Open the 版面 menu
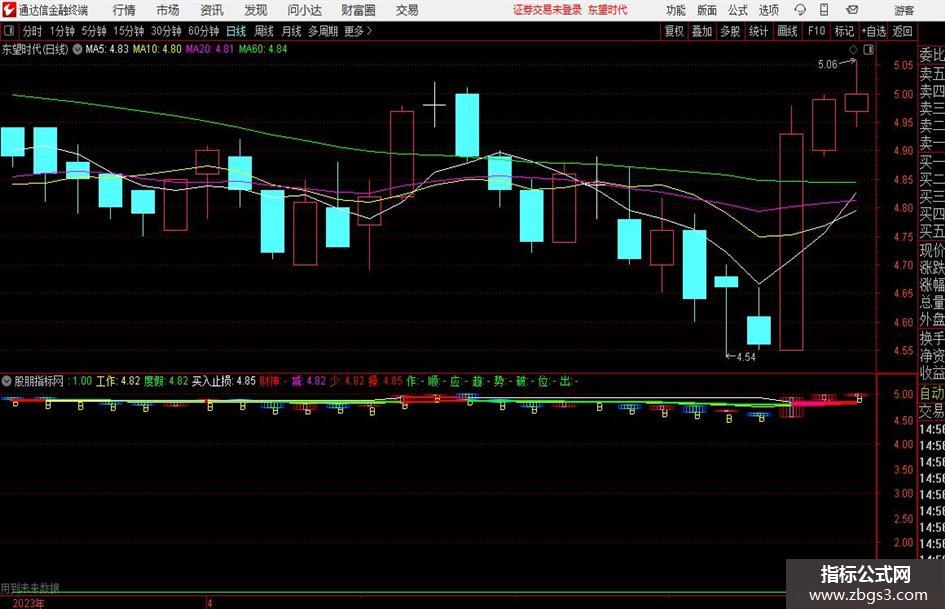Viewport: 945px width, 609px height. pos(706,10)
